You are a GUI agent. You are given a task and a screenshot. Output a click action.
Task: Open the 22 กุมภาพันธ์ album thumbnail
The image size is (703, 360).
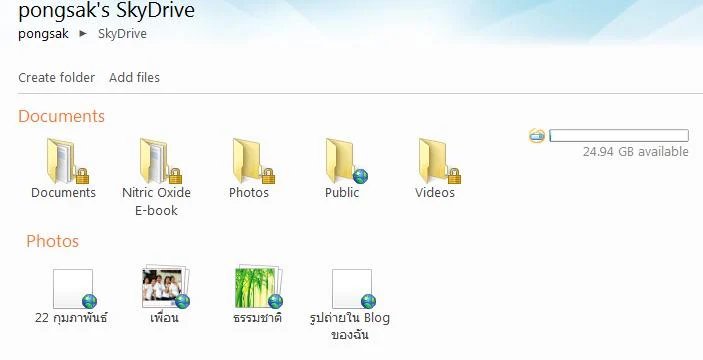pyautogui.click(x=74, y=289)
